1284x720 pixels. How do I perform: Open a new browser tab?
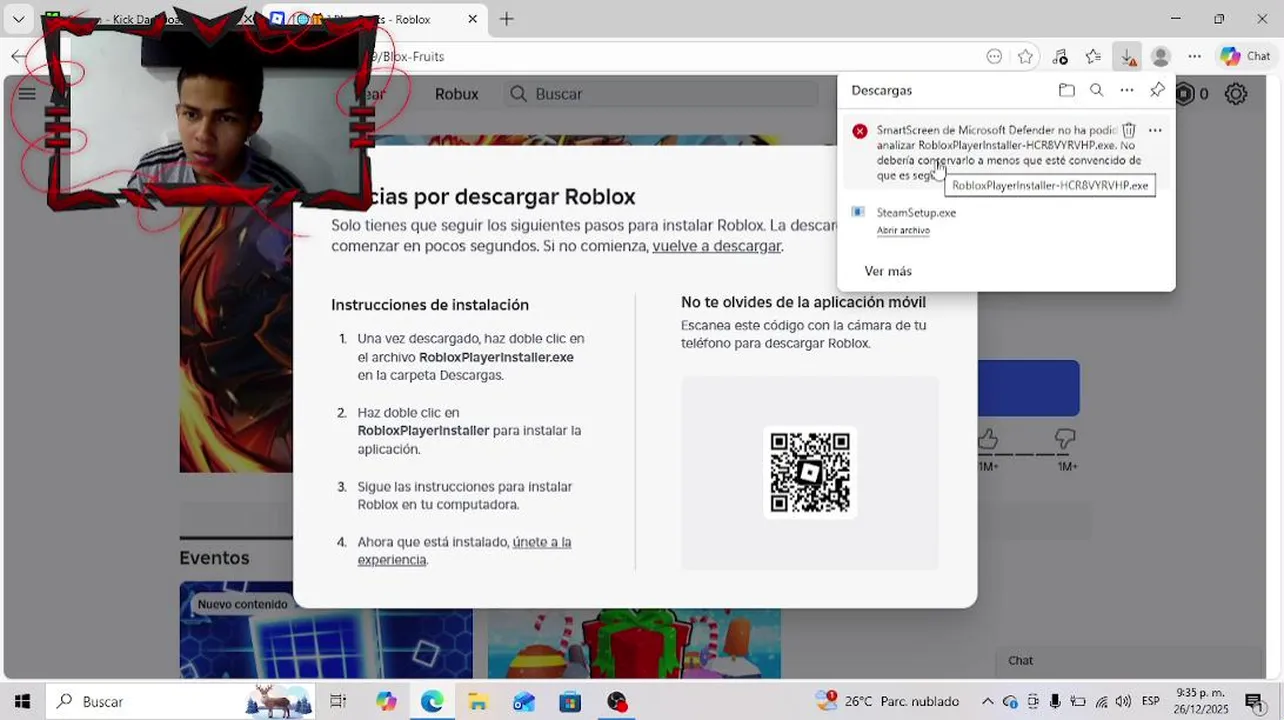[x=507, y=19]
